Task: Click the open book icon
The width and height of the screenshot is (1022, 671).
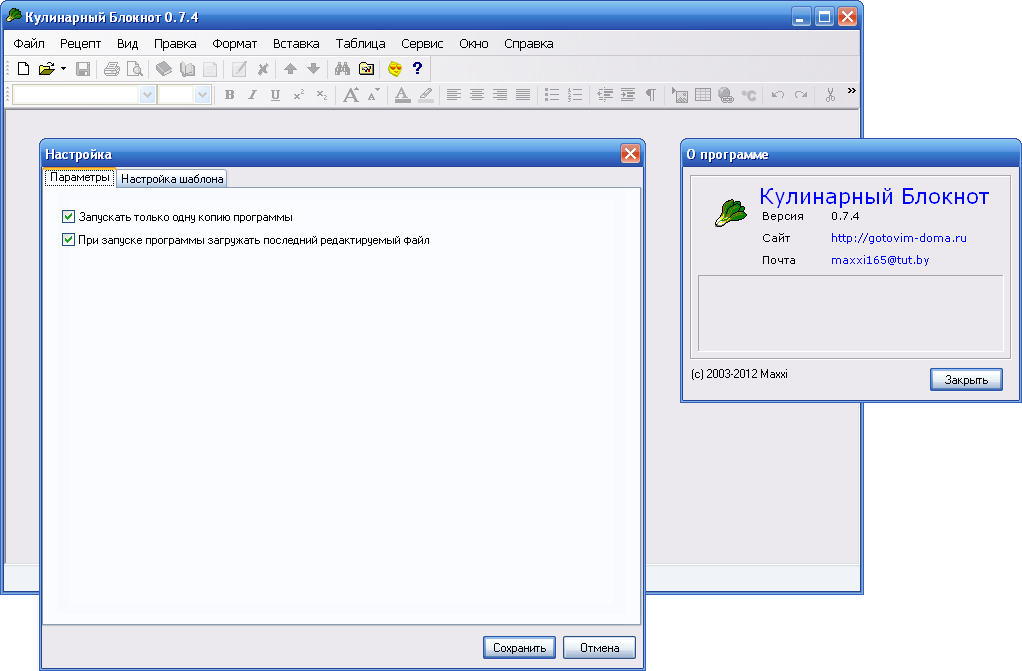Action: pos(187,68)
